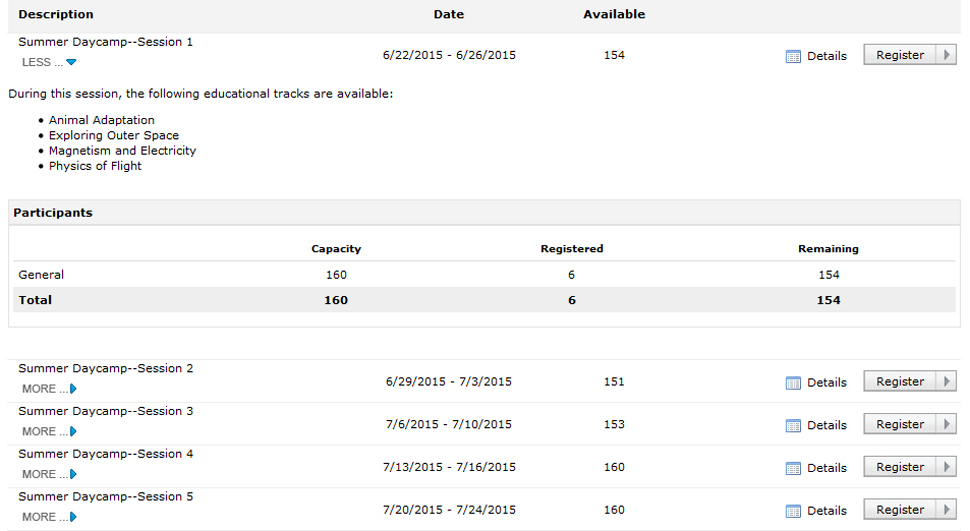Expand Session 5 with the MORE arrow

click(x=73, y=517)
